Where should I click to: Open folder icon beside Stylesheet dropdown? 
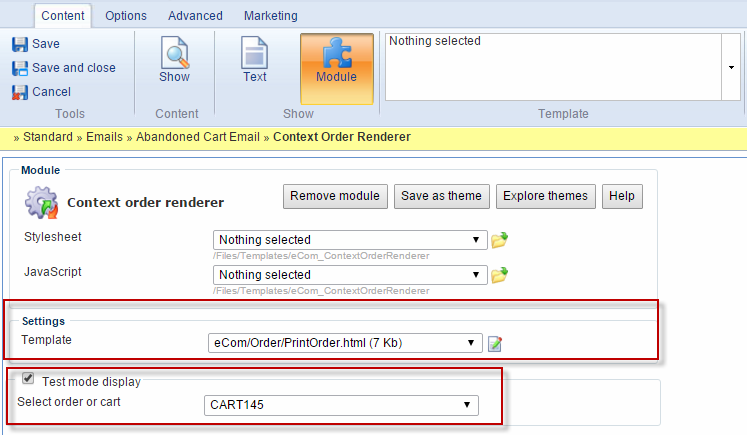[499, 240]
